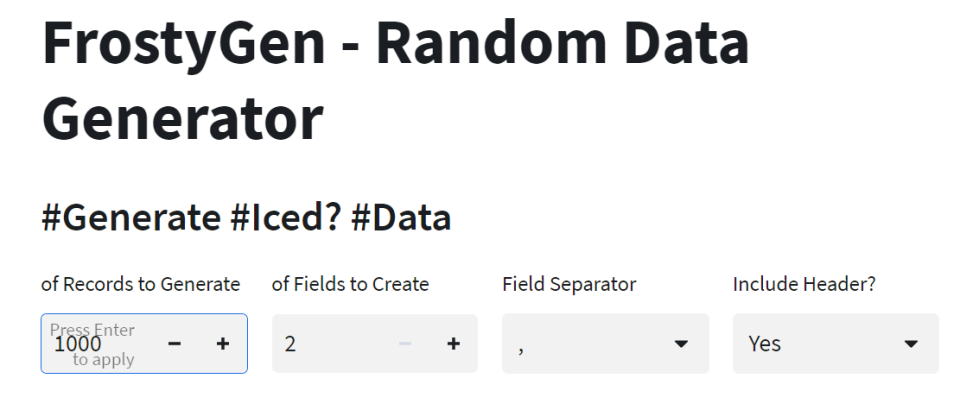Increase the number of records to generate
Image resolution: width=960 pixels, height=410 pixels.
point(222,344)
